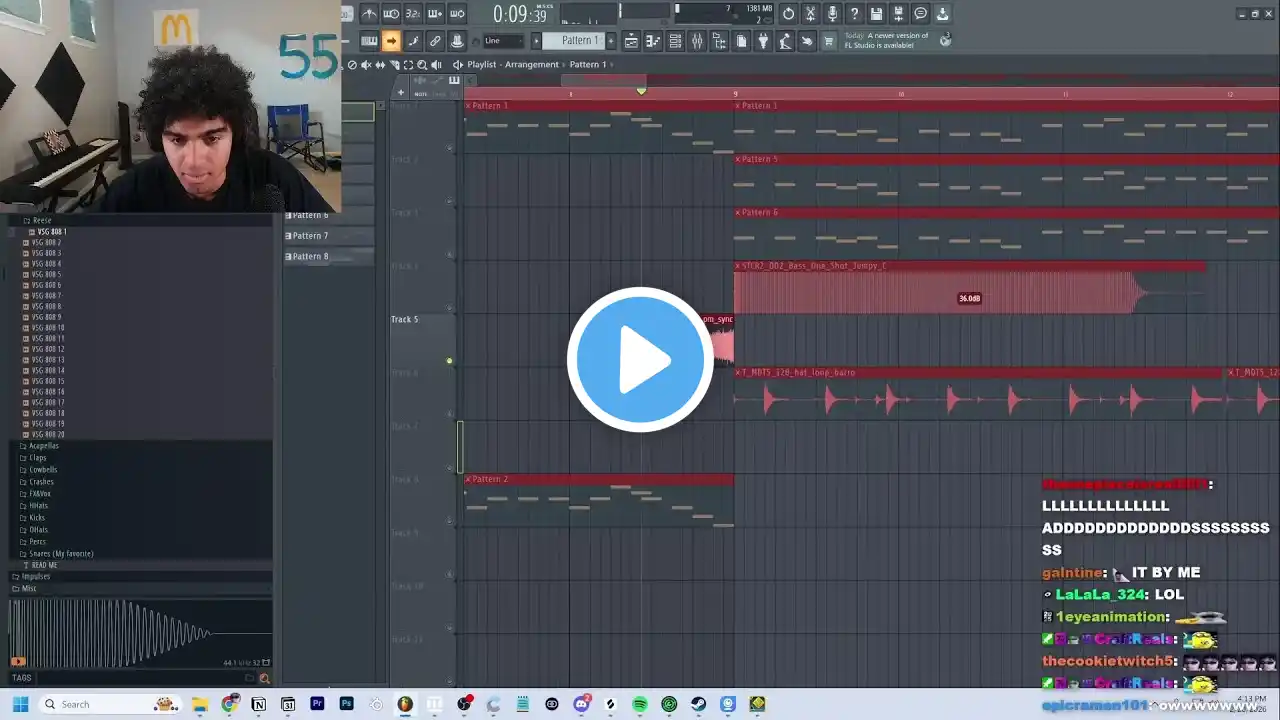Click the Windows taskbar Search box
The width and height of the screenshot is (1280, 720).
pyautogui.click(x=112, y=704)
